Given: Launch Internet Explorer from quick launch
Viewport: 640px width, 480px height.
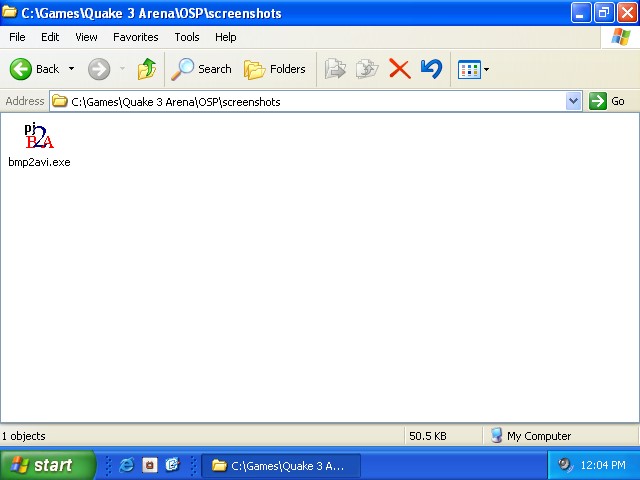Looking at the screenshot, I should pyautogui.click(x=127, y=465).
